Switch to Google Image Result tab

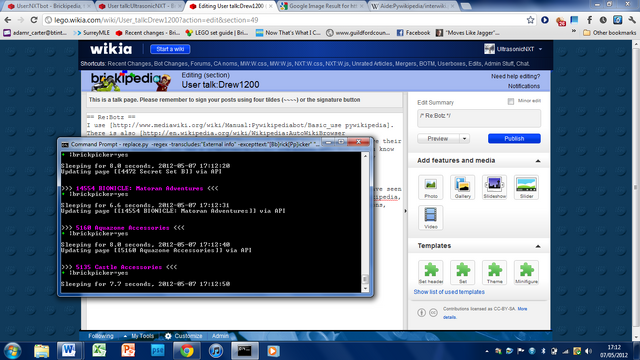coord(322,6)
